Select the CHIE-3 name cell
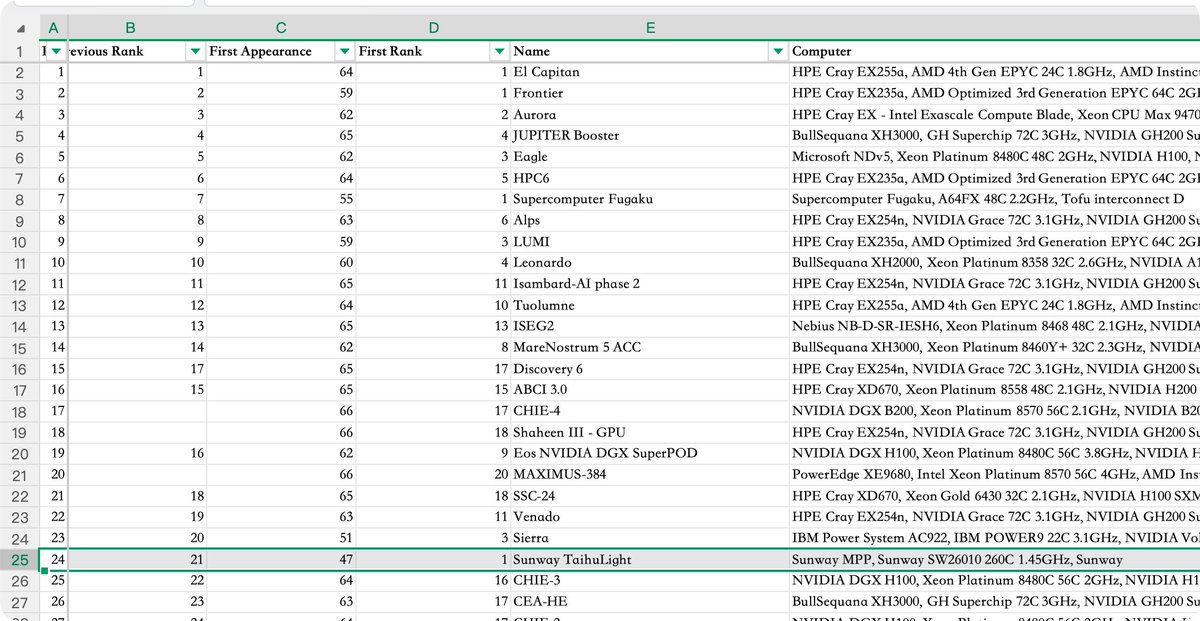 pyautogui.click(x=650, y=581)
